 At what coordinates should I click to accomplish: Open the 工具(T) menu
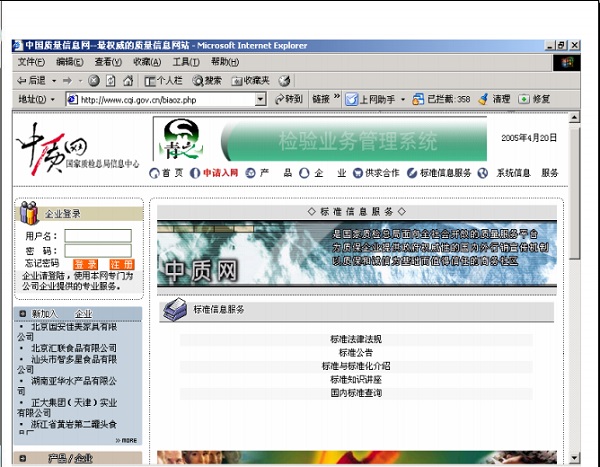(x=186, y=62)
